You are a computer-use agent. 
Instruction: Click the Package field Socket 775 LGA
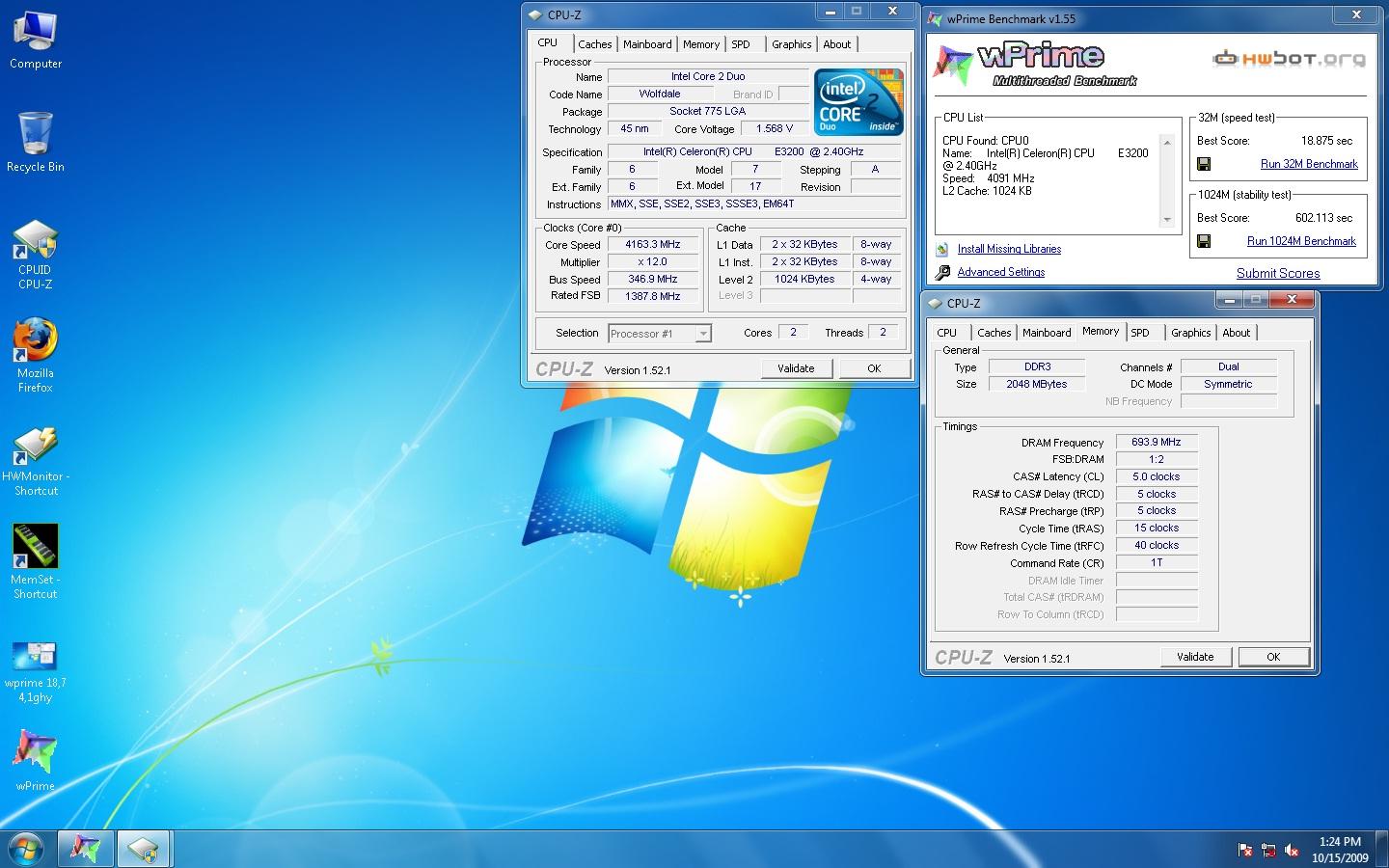click(x=708, y=112)
